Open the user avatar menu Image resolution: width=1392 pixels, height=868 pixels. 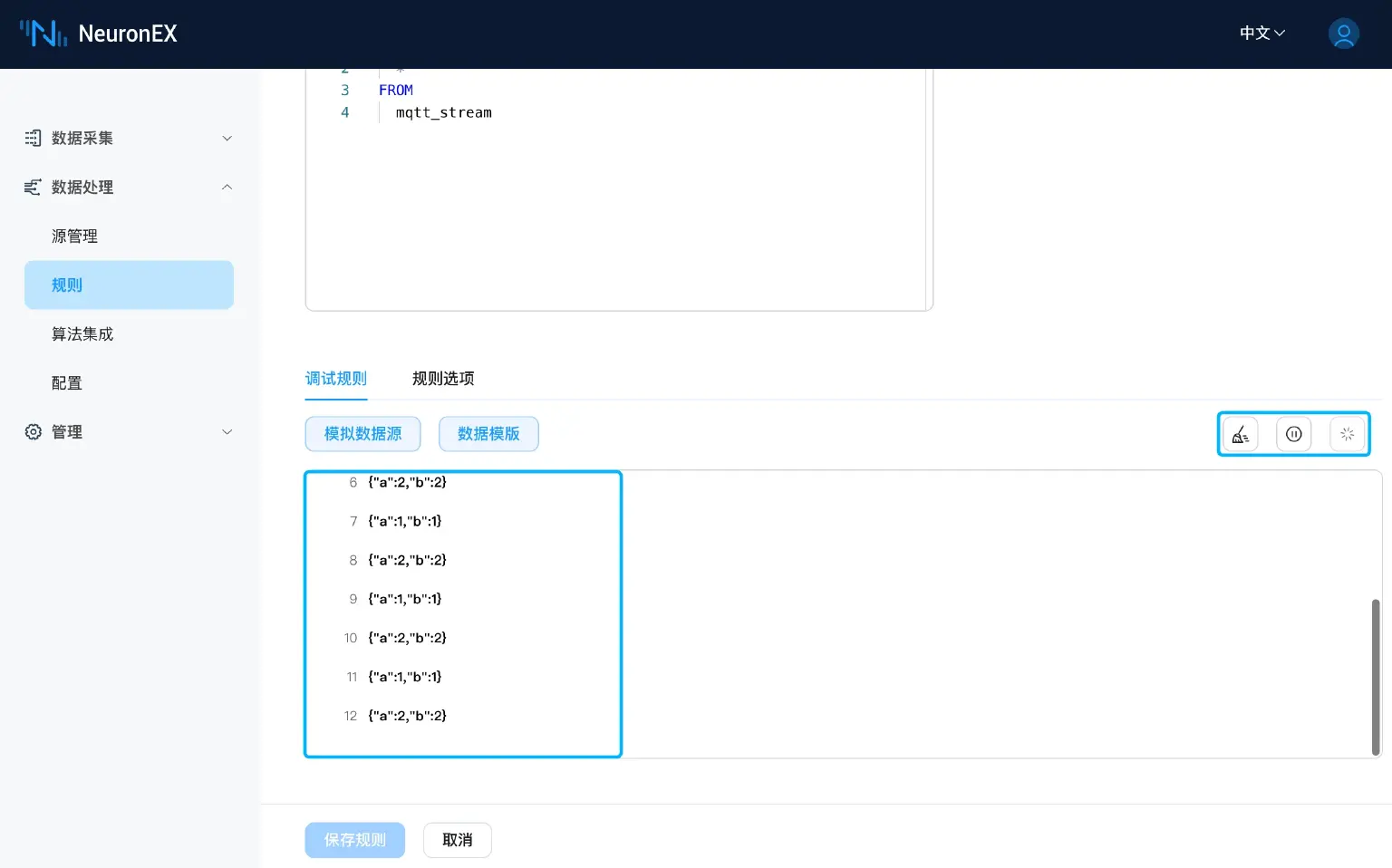tap(1343, 34)
